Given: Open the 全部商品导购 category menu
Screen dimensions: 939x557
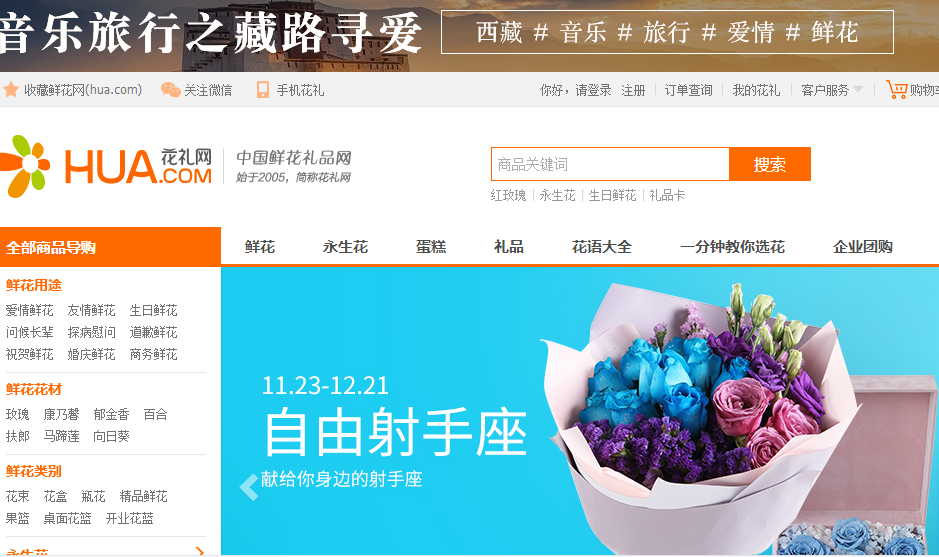Looking at the screenshot, I should tap(110, 247).
